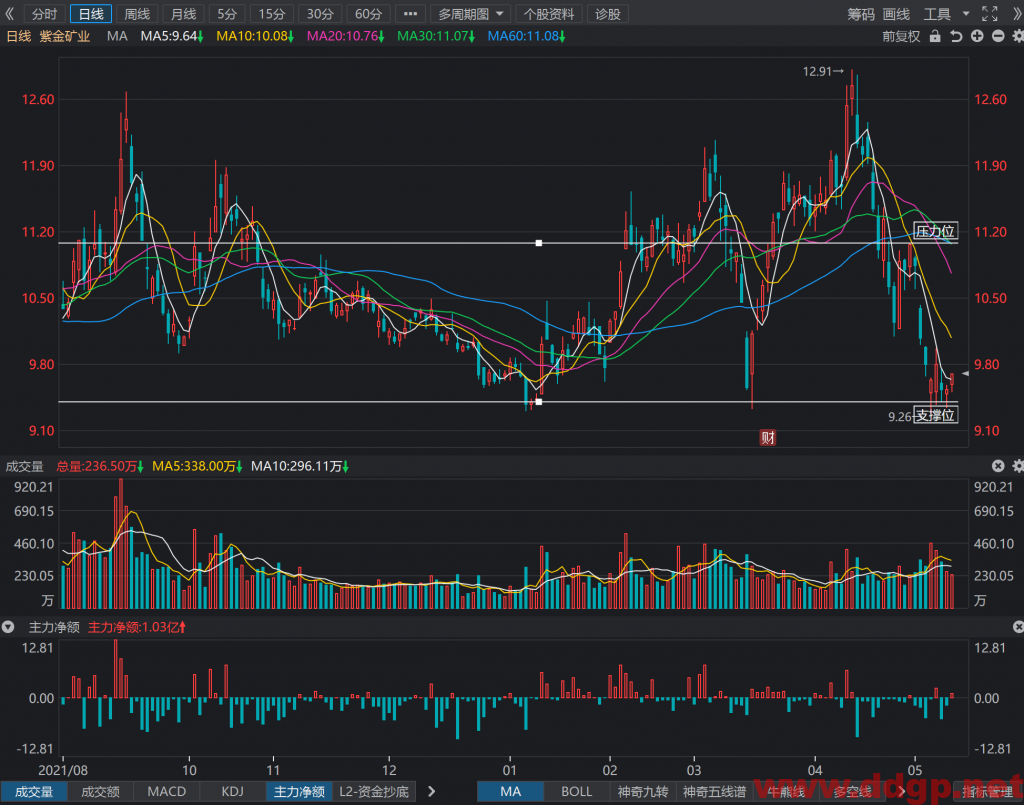Open 诊股 stock diagnosis
The width and height of the screenshot is (1024, 805).
tap(607, 14)
